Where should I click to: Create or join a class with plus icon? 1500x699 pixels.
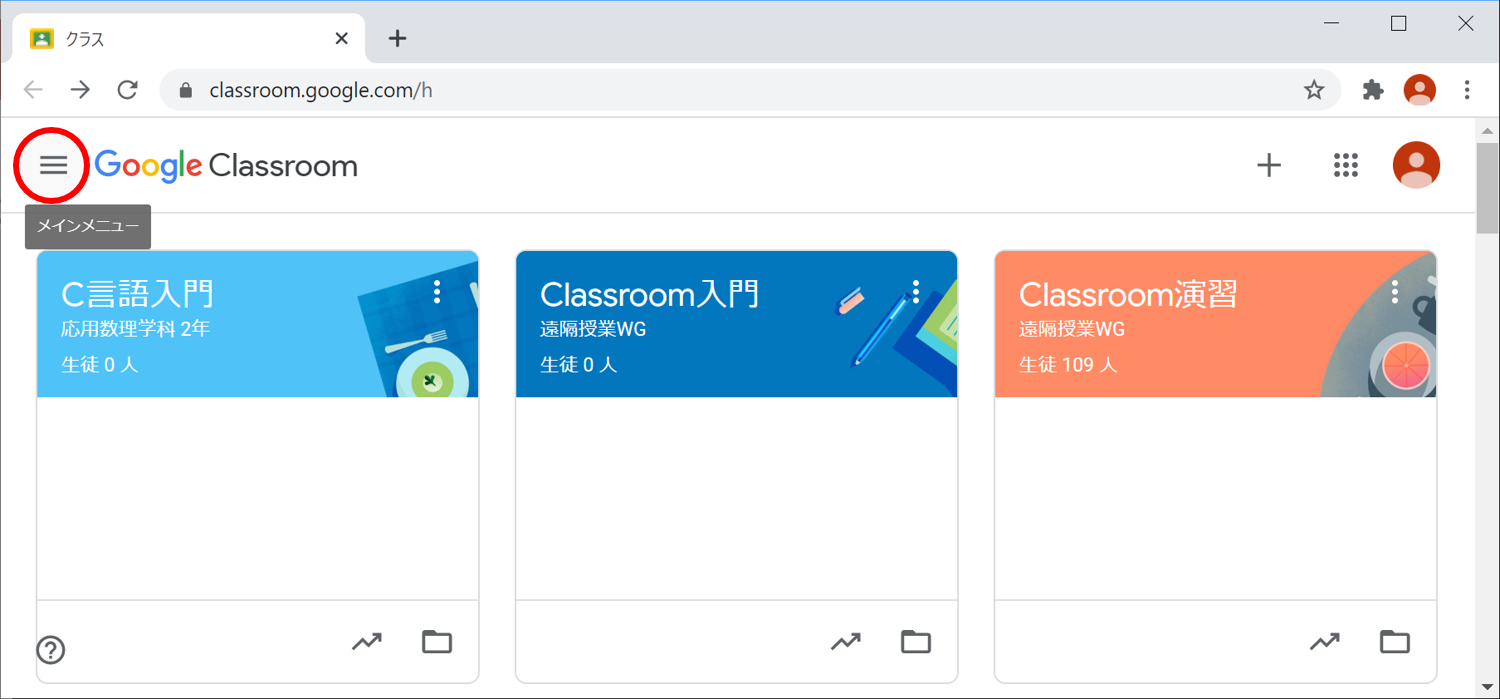coord(1268,165)
